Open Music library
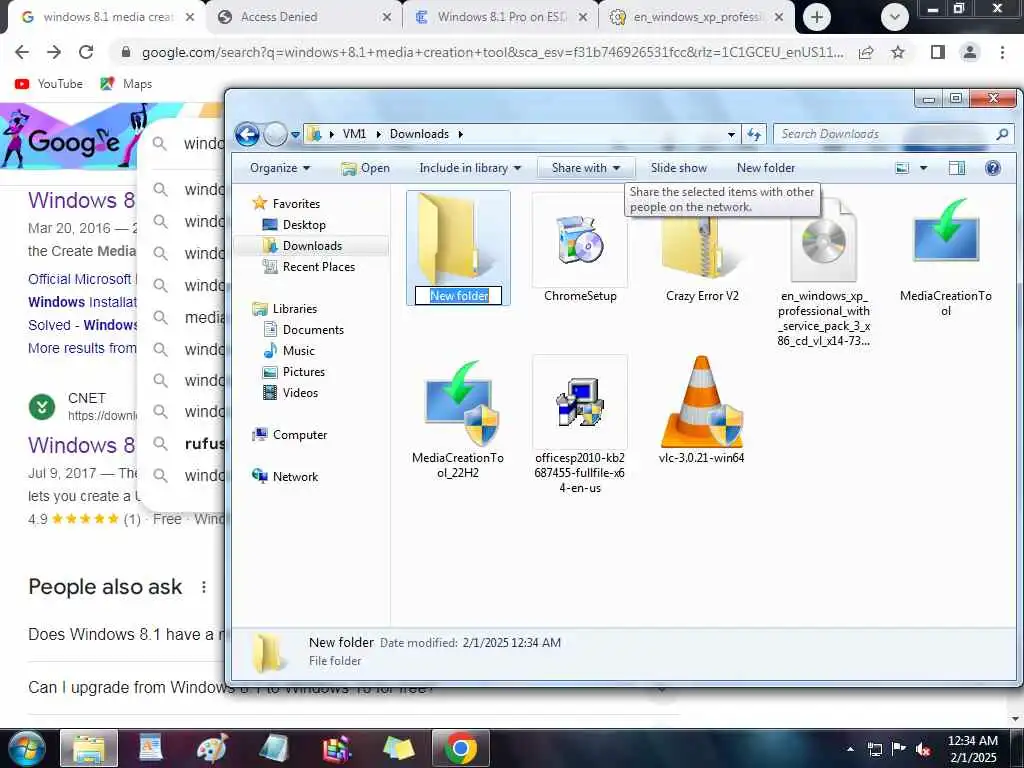This screenshot has height=768, width=1024. pos(289,351)
